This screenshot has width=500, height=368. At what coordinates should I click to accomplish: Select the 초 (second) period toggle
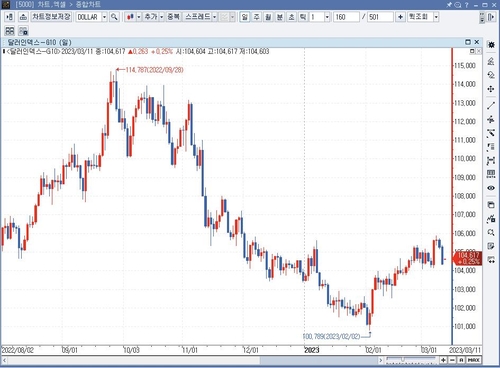[x=291, y=17]
